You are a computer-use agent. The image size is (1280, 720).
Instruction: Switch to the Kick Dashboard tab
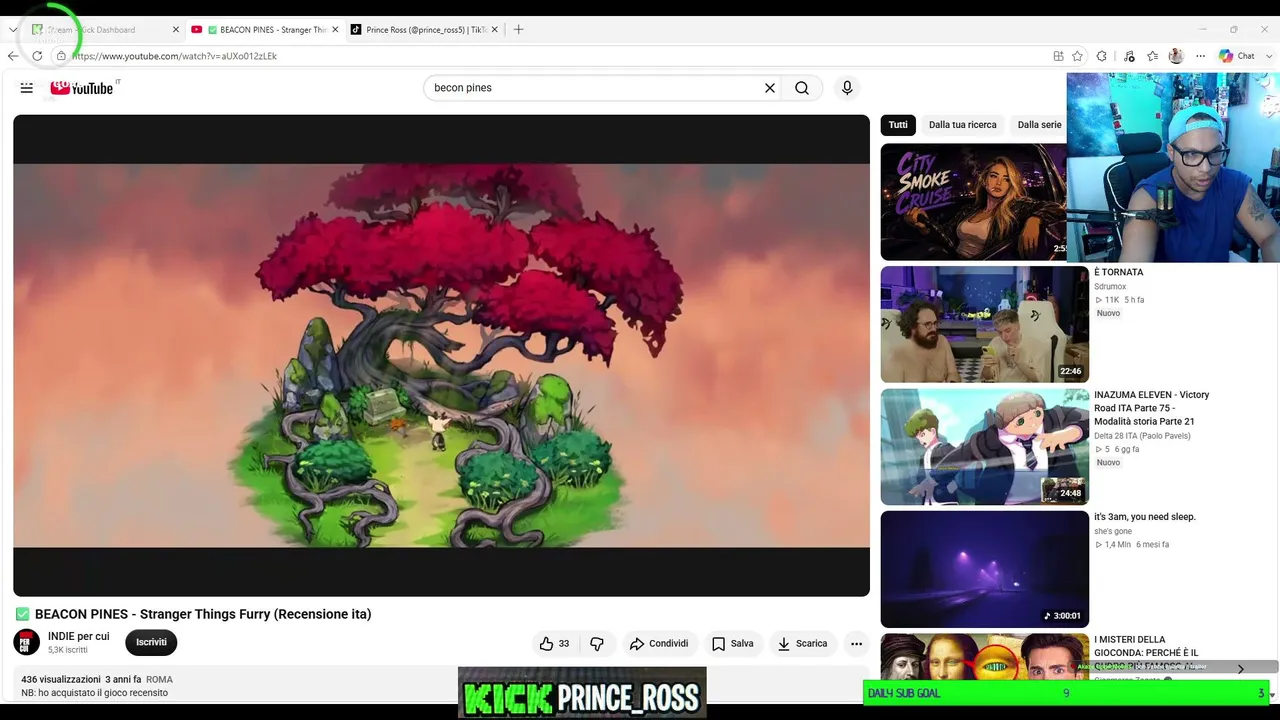(104, 30)
